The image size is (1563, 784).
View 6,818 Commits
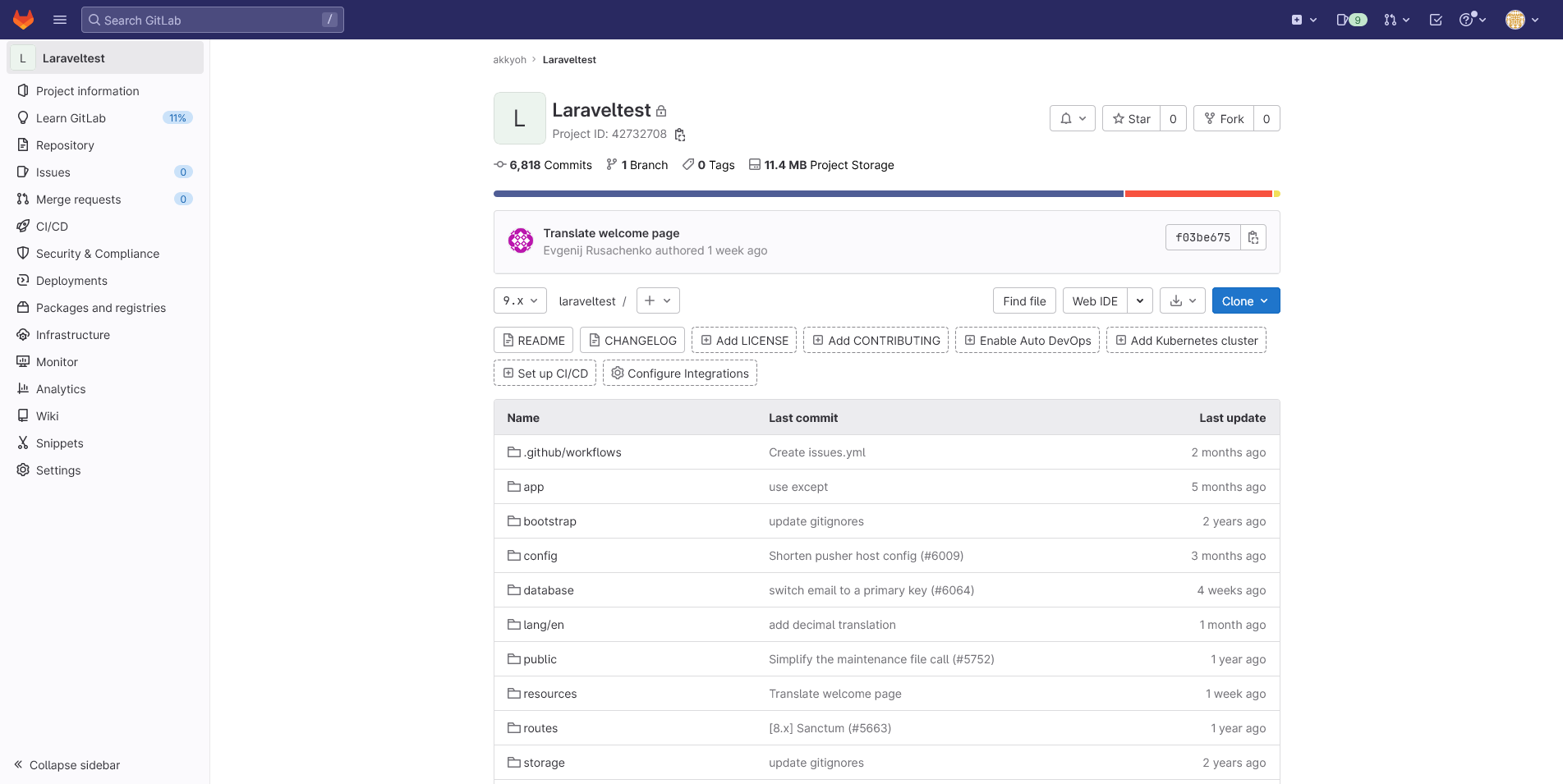click(543, 165)
